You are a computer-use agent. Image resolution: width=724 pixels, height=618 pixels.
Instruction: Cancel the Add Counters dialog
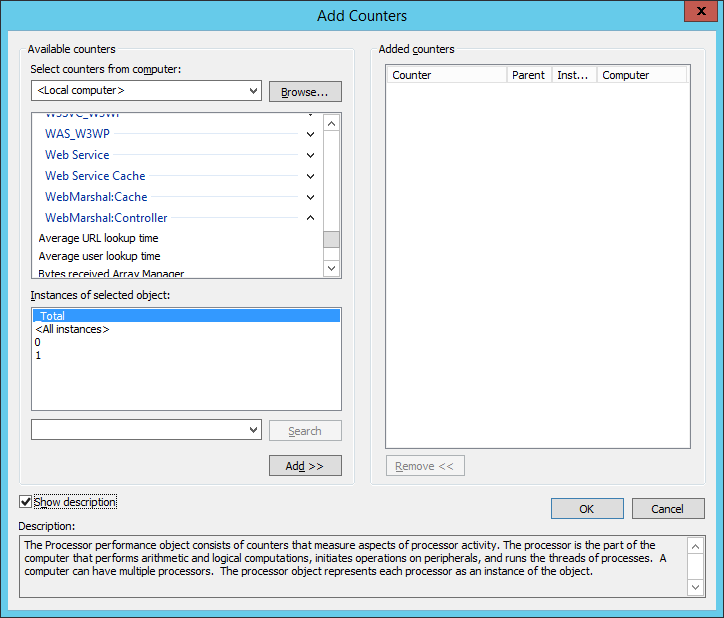[x=667, y=508]
